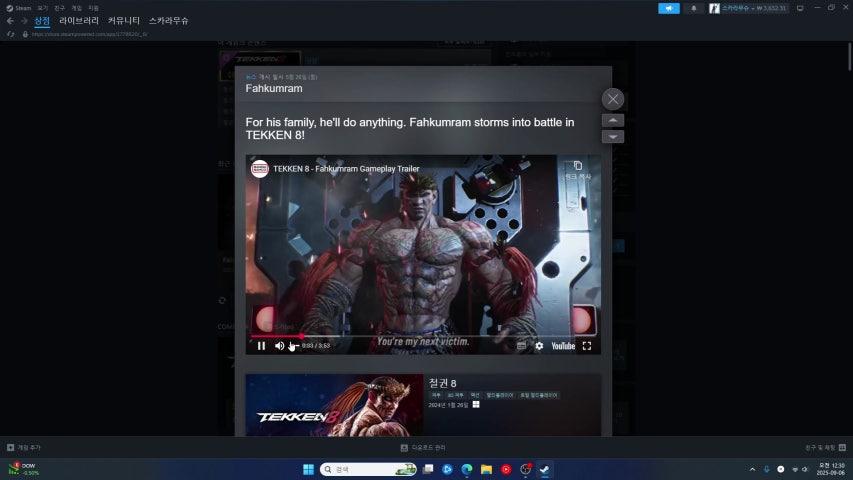853x480 pixels.
Task: Open video on YouTube via logo
Action: coord(563,346)
